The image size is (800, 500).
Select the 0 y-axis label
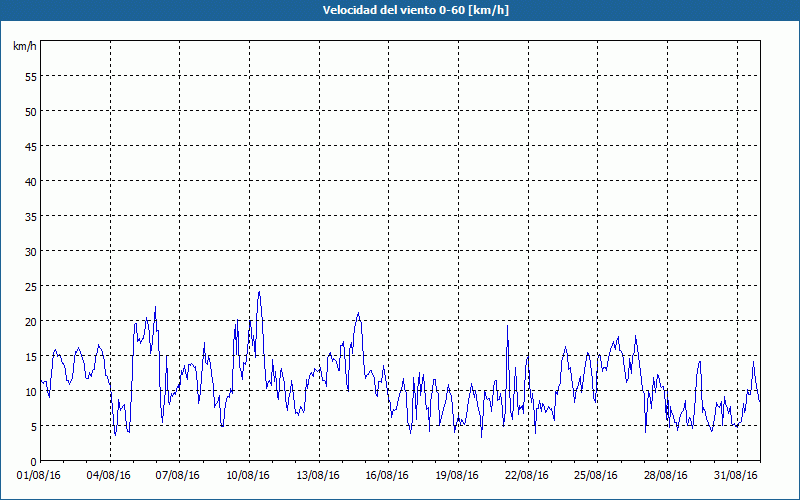point(34,462)
